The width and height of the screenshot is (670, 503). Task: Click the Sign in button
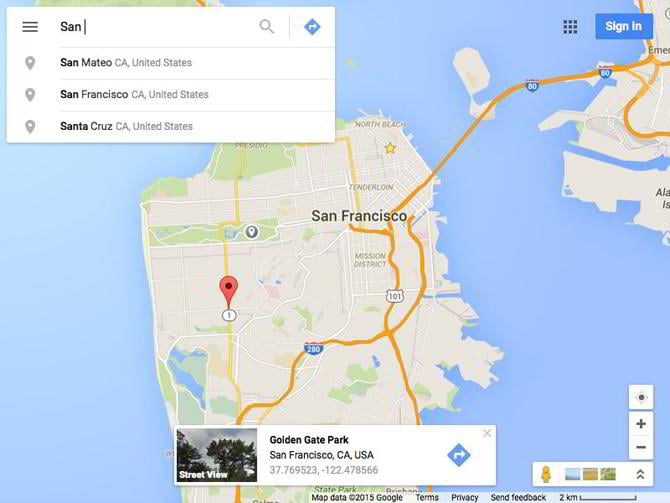pyautogui.click(x=623, y=26)
